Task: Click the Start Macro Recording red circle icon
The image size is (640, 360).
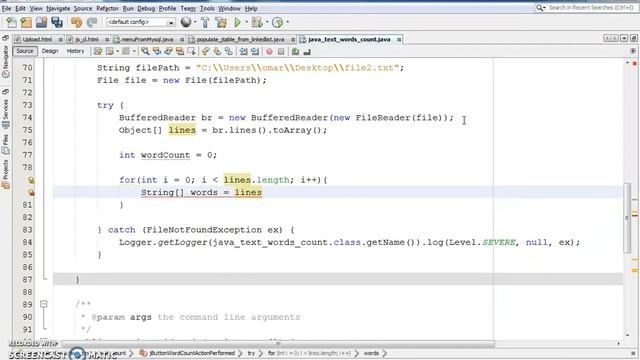Action: [x=269, y=51]
